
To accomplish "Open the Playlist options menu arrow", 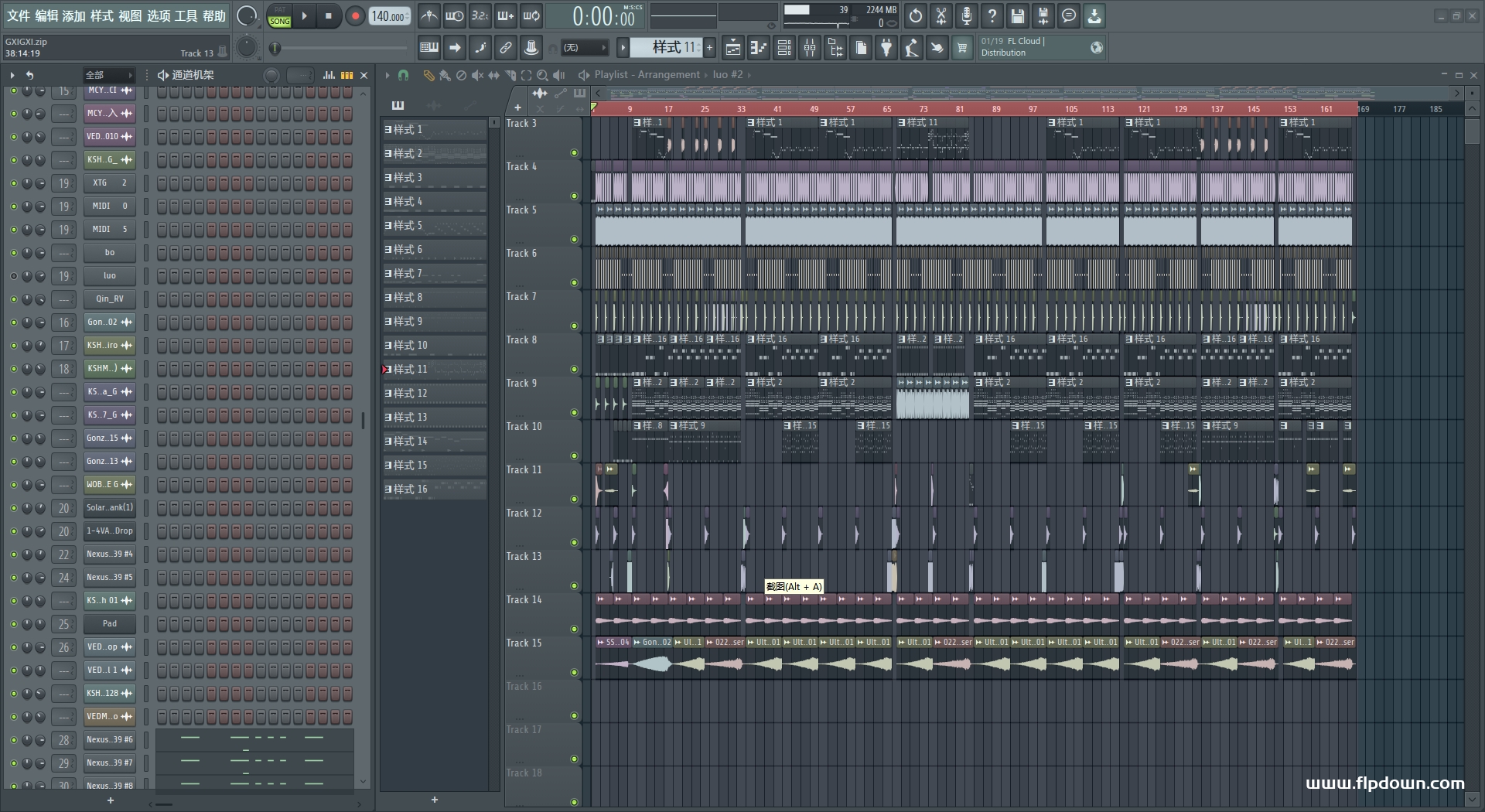I will pyautogui.click(x=387, y=75).
